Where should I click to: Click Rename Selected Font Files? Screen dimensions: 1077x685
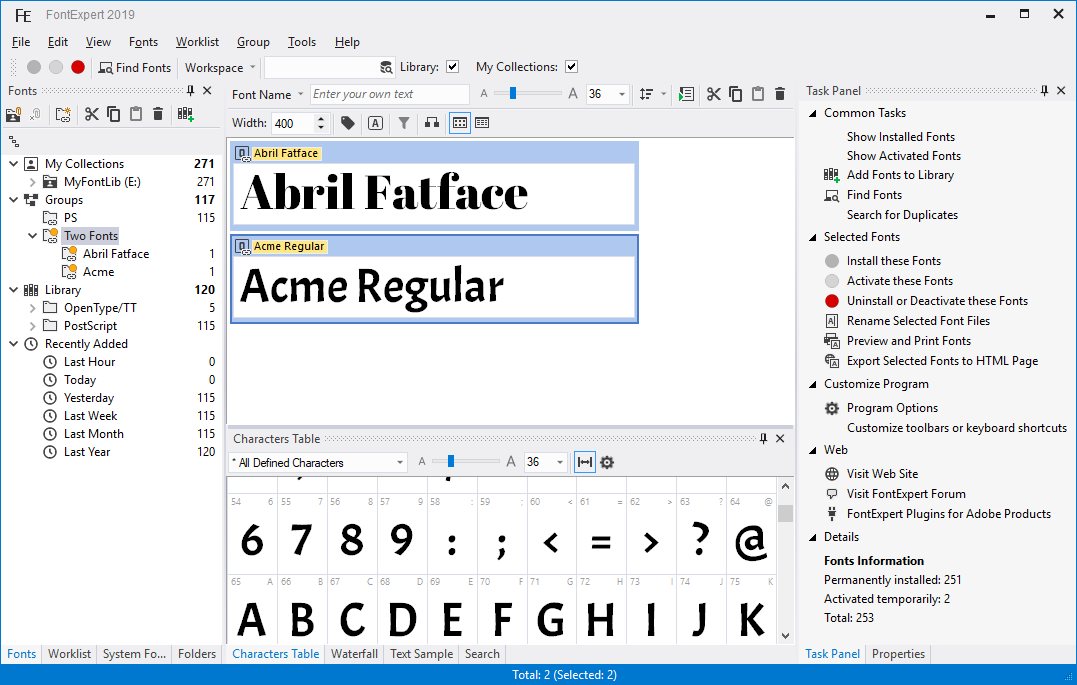point(918,321)
